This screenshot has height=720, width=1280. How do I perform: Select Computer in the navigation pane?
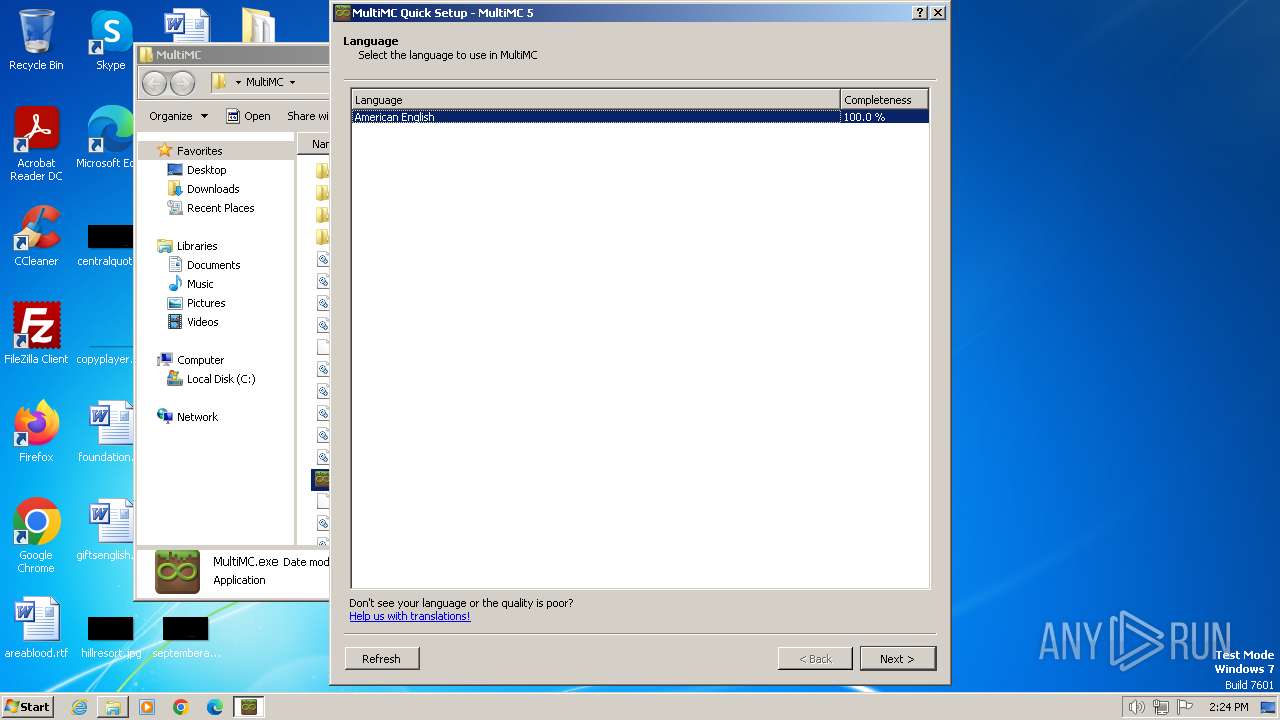[200, 360]
